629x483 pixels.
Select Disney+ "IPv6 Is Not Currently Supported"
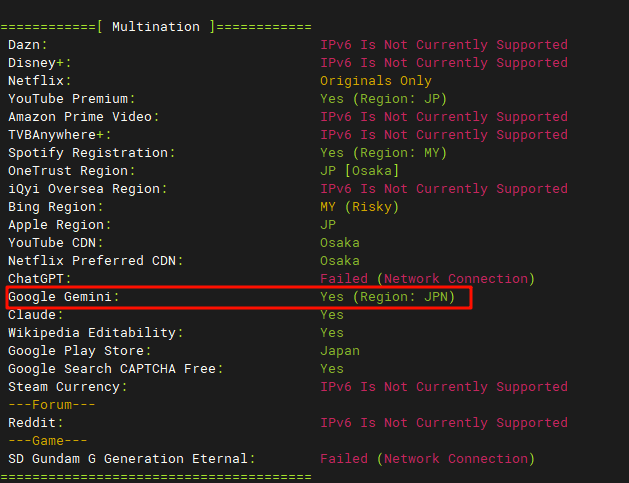444,63
